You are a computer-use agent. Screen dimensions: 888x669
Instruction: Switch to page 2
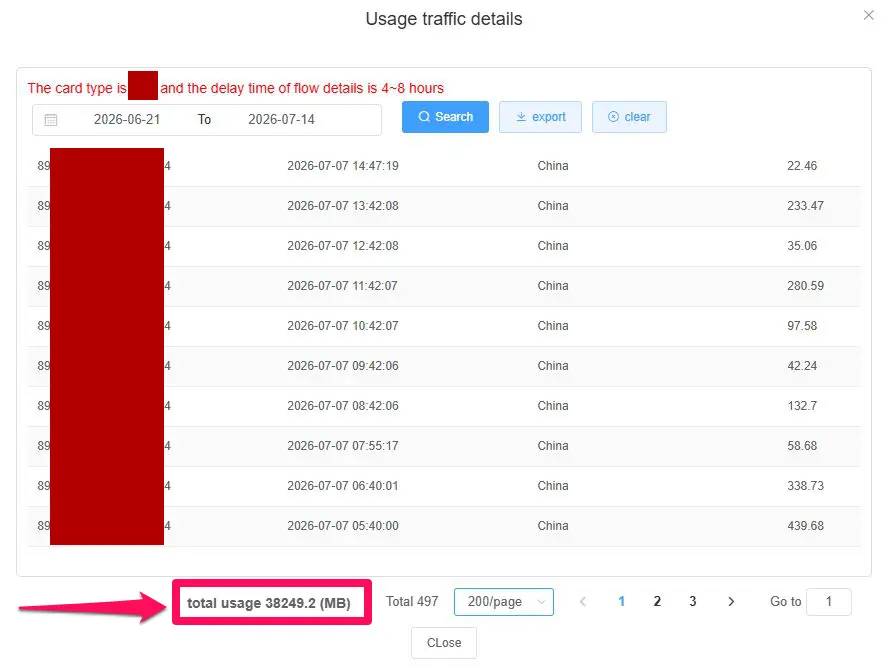pos(657,602)
